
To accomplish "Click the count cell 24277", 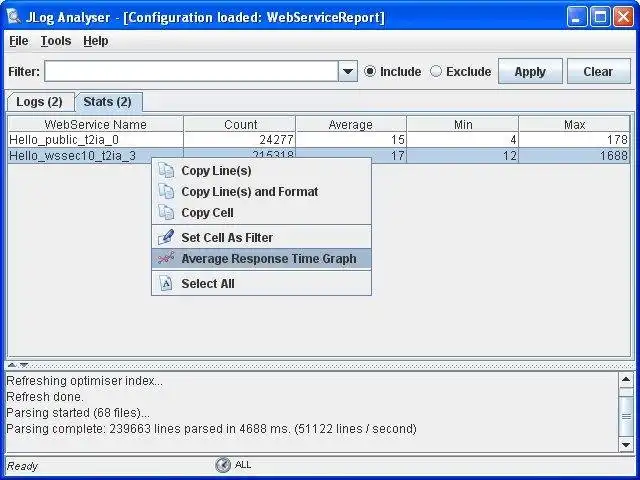I will tap(240, 140).
